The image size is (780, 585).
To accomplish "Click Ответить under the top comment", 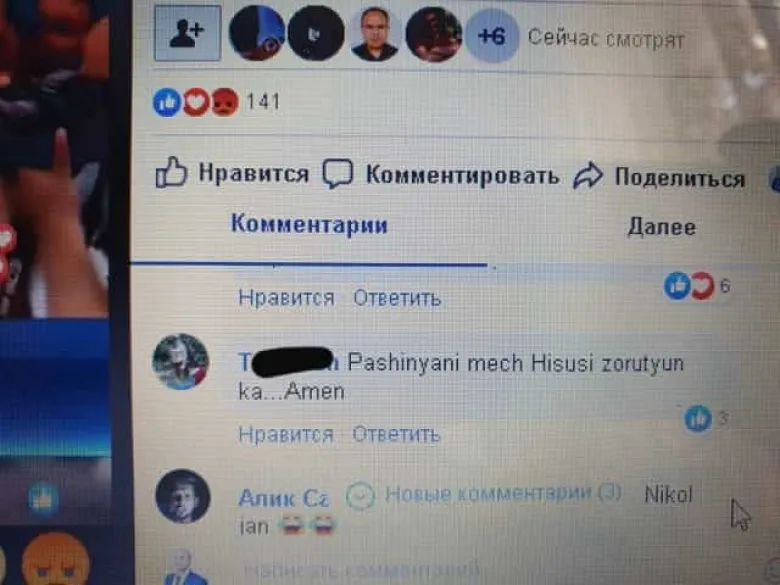I will [x=397, y=298].
